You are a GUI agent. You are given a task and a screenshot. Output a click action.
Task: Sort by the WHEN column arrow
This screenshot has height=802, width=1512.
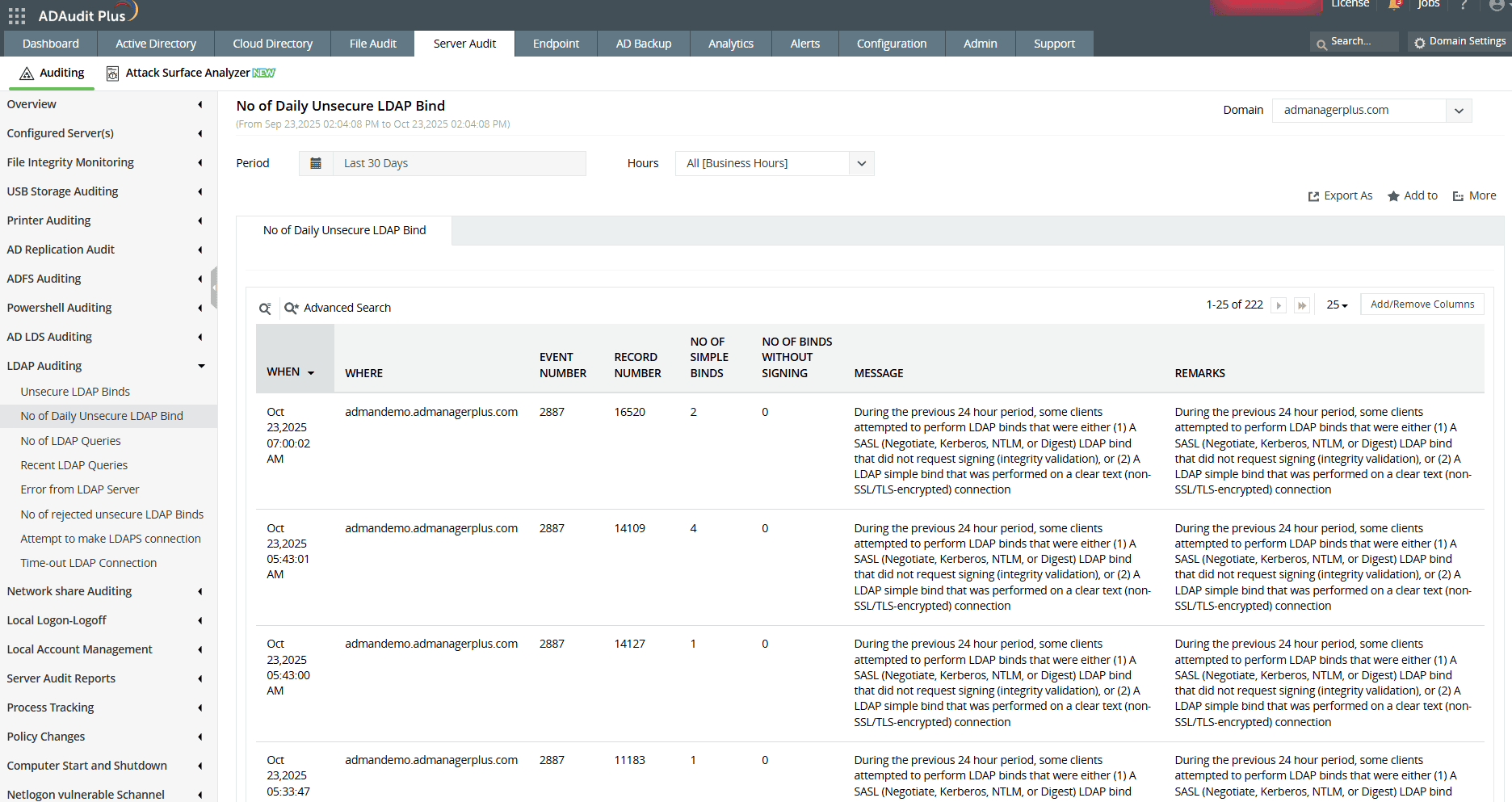[x=309, y=372]
